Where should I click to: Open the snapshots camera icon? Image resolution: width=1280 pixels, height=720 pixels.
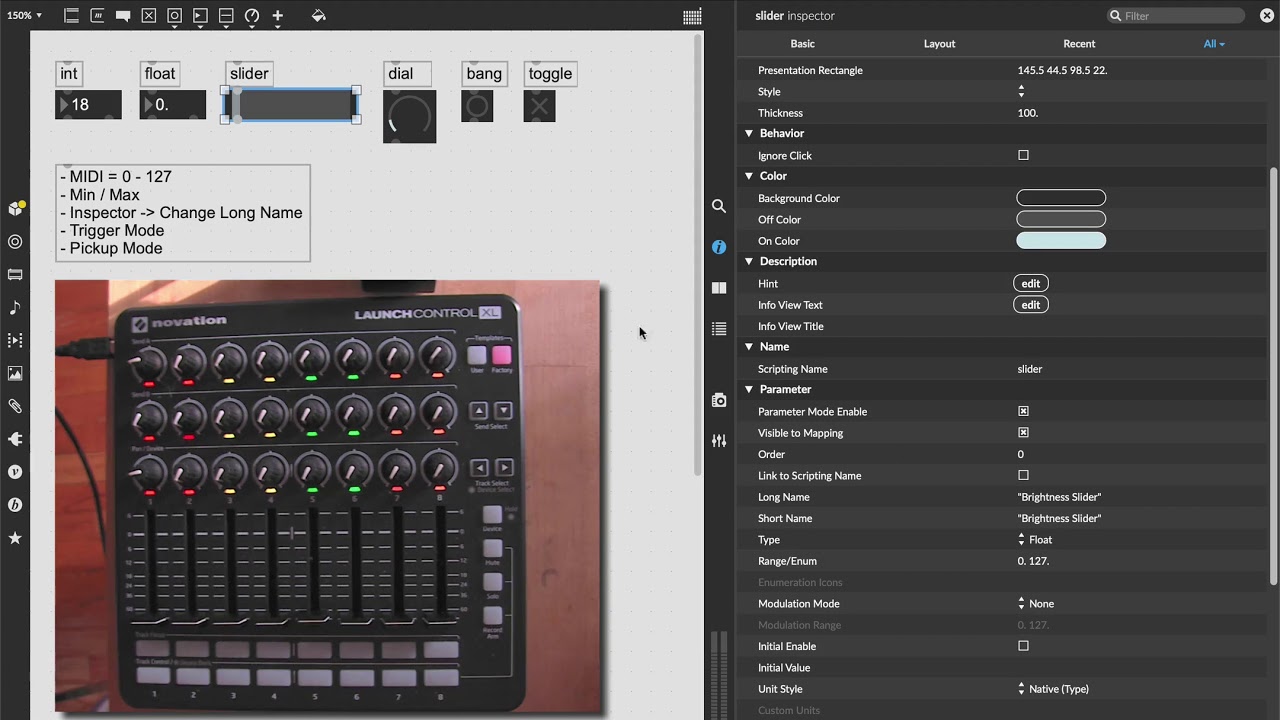point(719,400)
